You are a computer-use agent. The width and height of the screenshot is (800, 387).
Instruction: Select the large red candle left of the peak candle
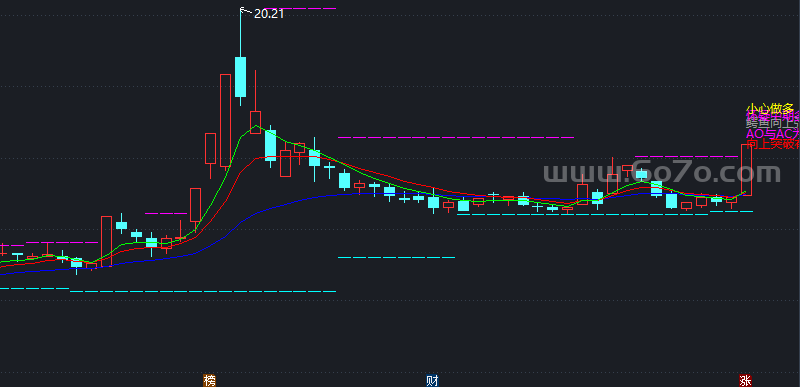pos(225,121)
